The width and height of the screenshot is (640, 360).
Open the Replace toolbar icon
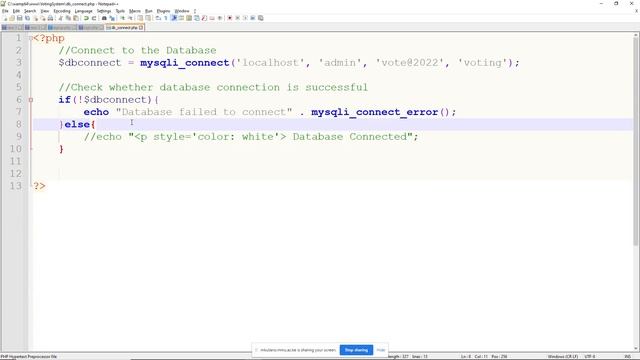[x=112, y=18]
